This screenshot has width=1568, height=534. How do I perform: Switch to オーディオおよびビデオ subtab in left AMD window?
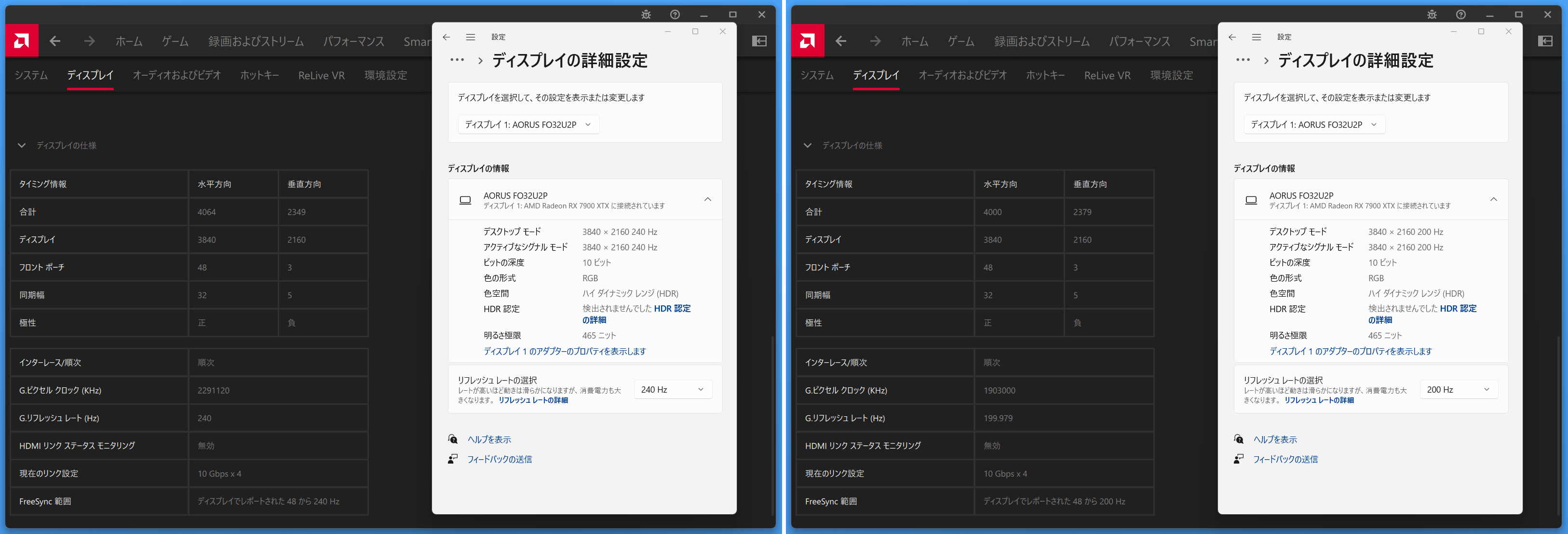click(x=176, y=76)
